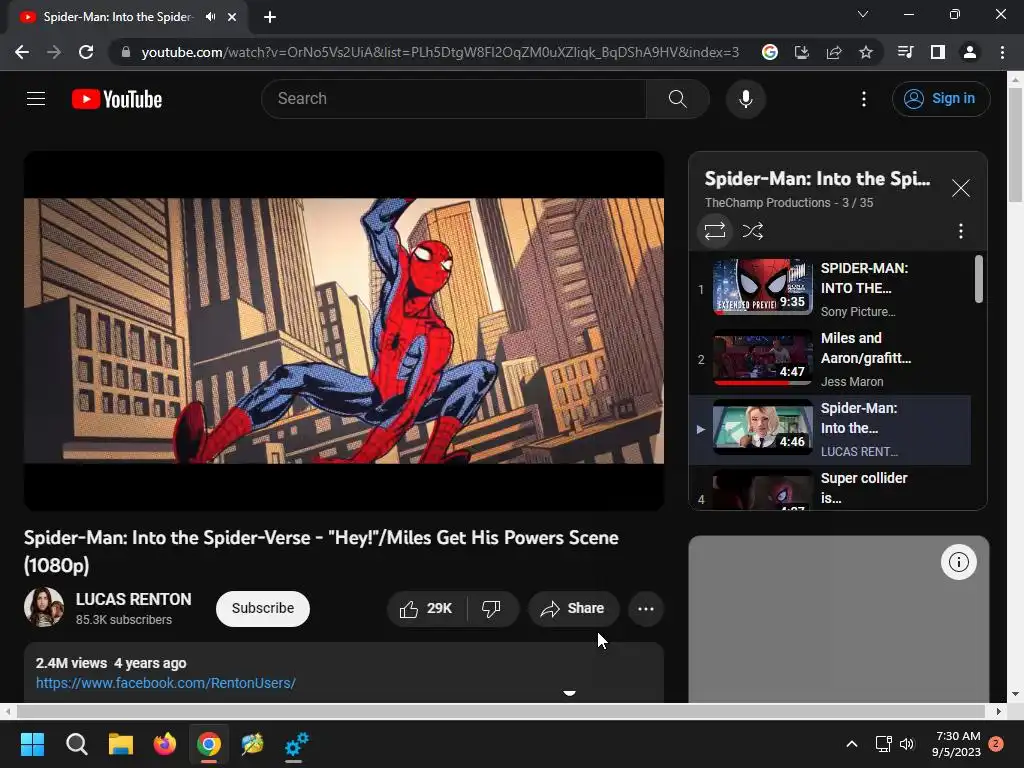Viewport: 1024px width, 768px height.
Task: Start voice search with microphone icon
Action: point(746,99)
